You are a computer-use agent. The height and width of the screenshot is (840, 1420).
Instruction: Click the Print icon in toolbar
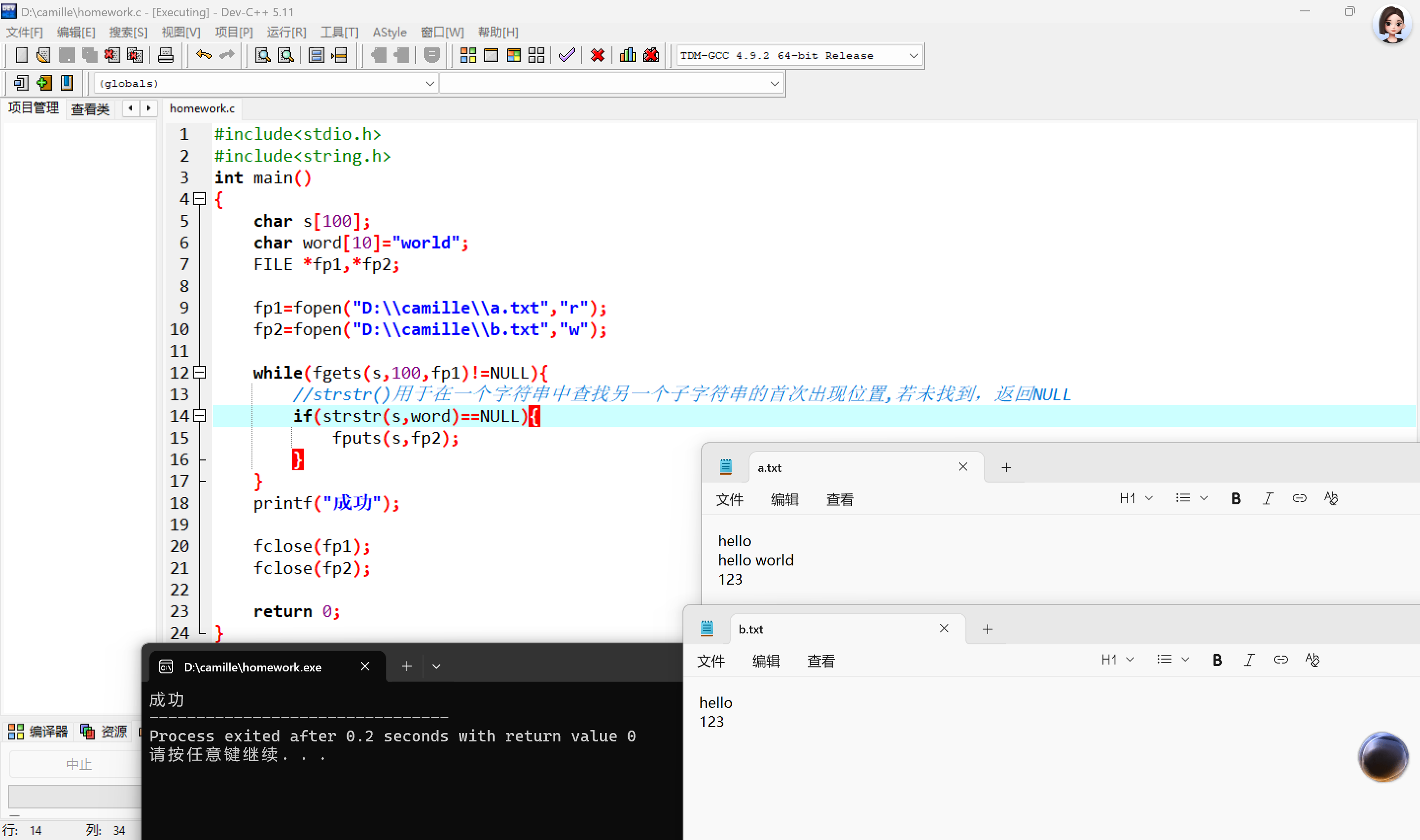coord(165,56)
